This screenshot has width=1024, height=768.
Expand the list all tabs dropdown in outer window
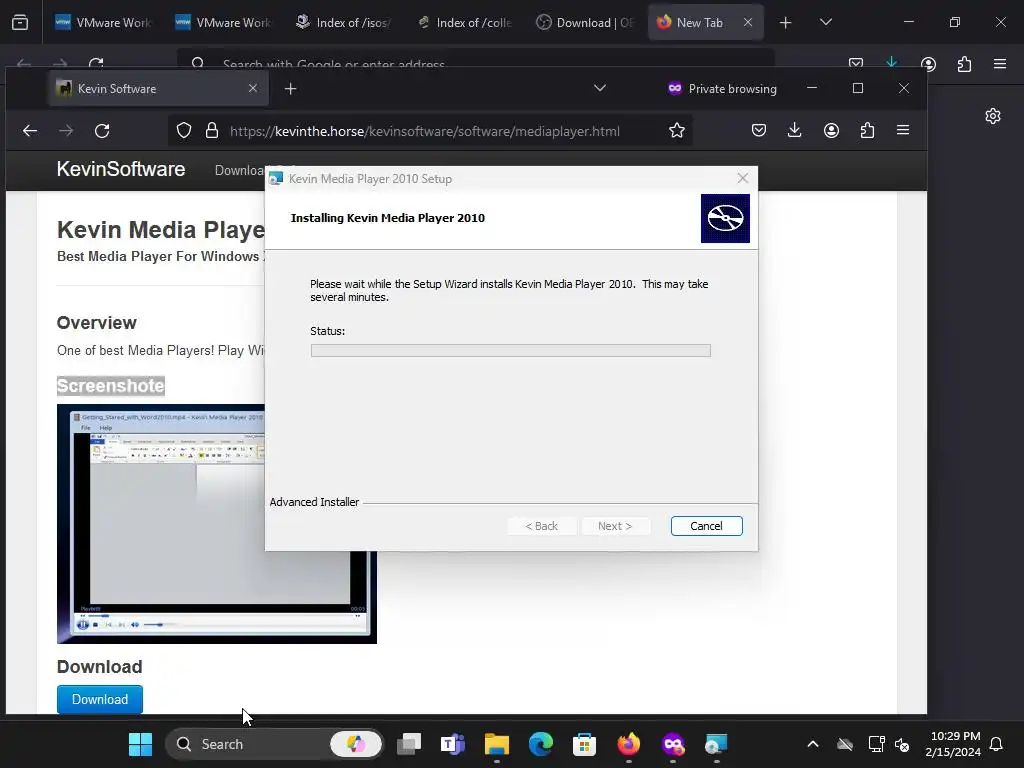tap(825, 22)
